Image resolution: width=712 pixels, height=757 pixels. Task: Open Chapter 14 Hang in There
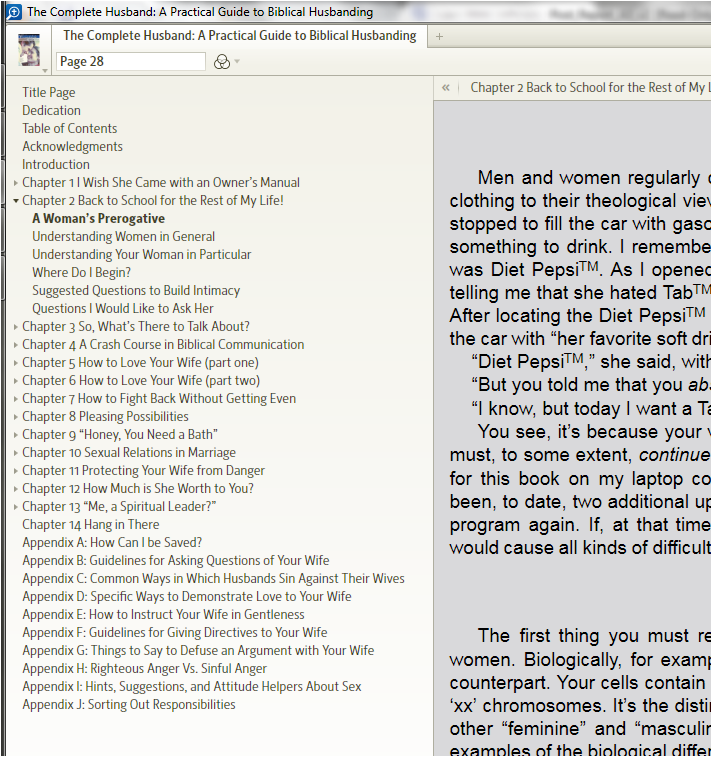coord(91,525)
